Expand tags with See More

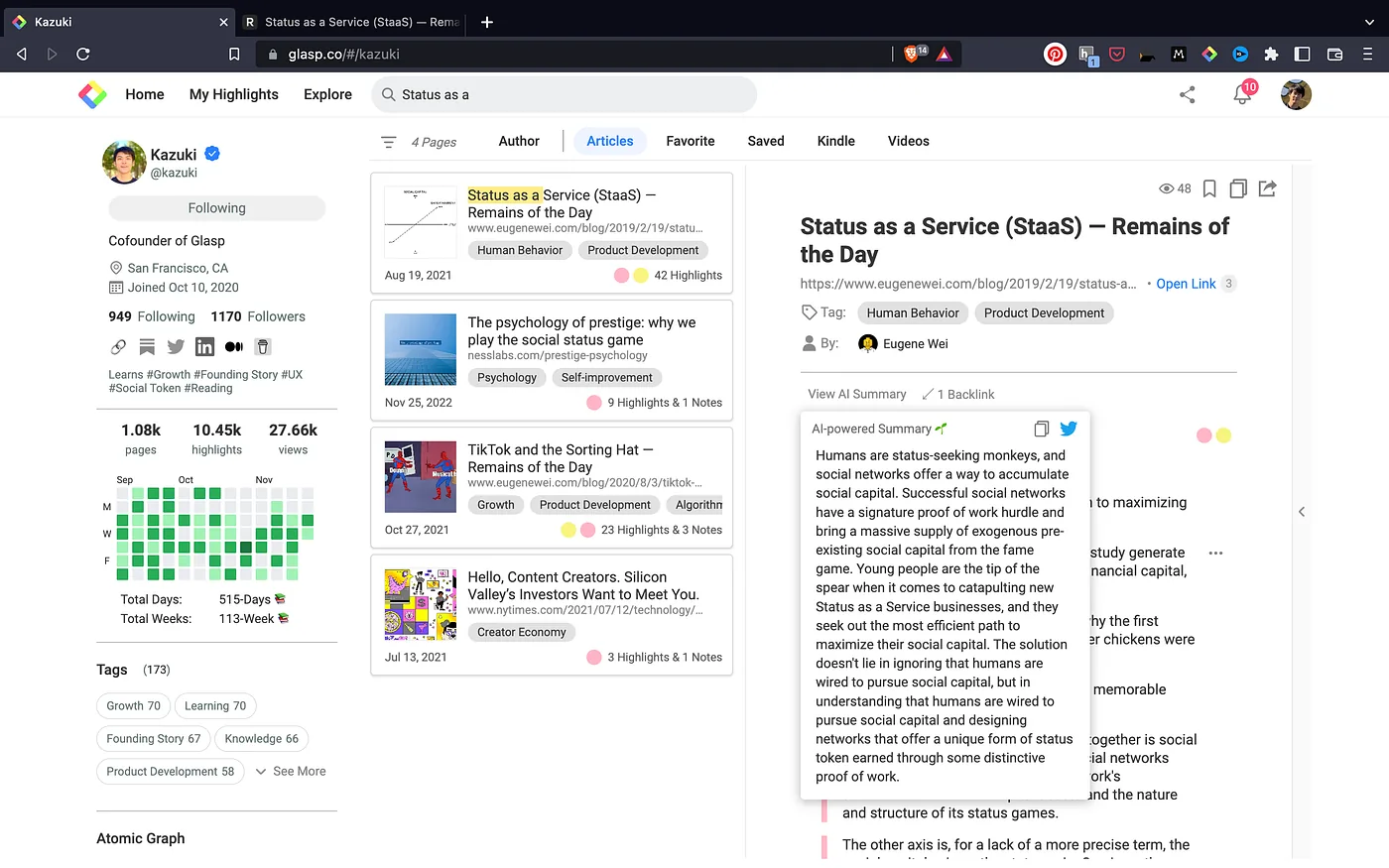291,771
